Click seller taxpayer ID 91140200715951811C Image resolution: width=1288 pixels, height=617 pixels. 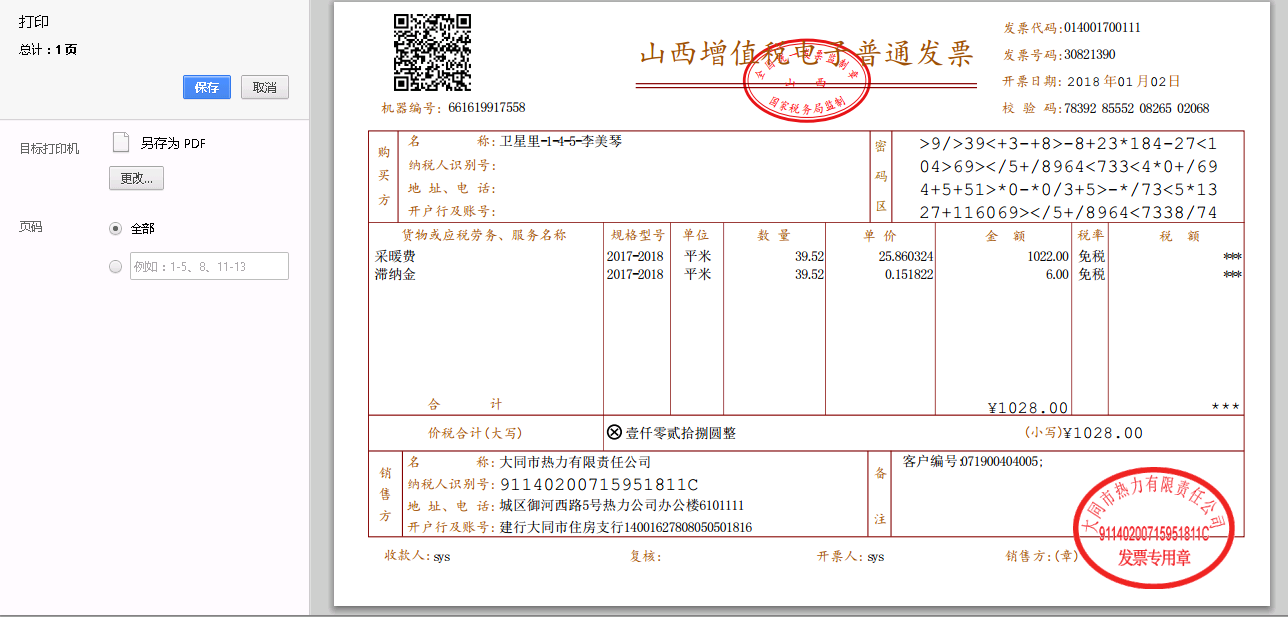click(x=599, y=484)
